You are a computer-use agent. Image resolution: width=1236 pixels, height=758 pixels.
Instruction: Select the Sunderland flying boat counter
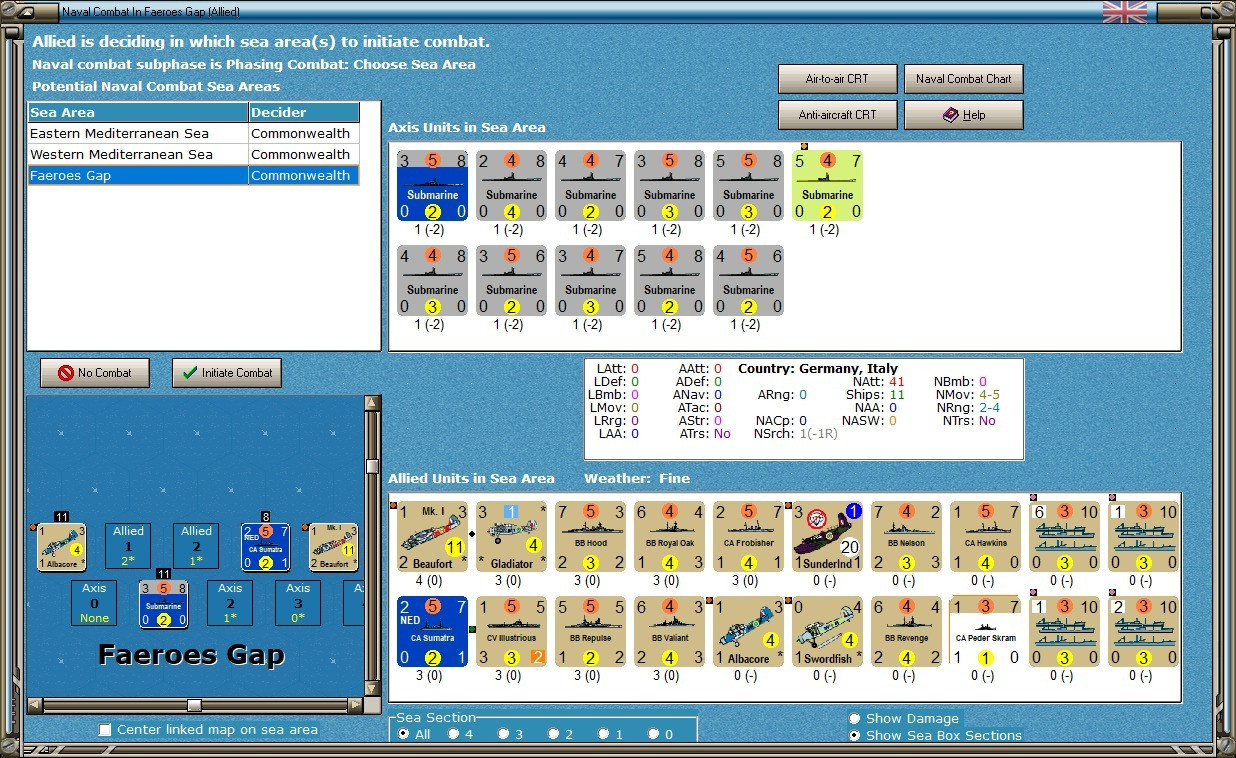[x=827, y=536]
